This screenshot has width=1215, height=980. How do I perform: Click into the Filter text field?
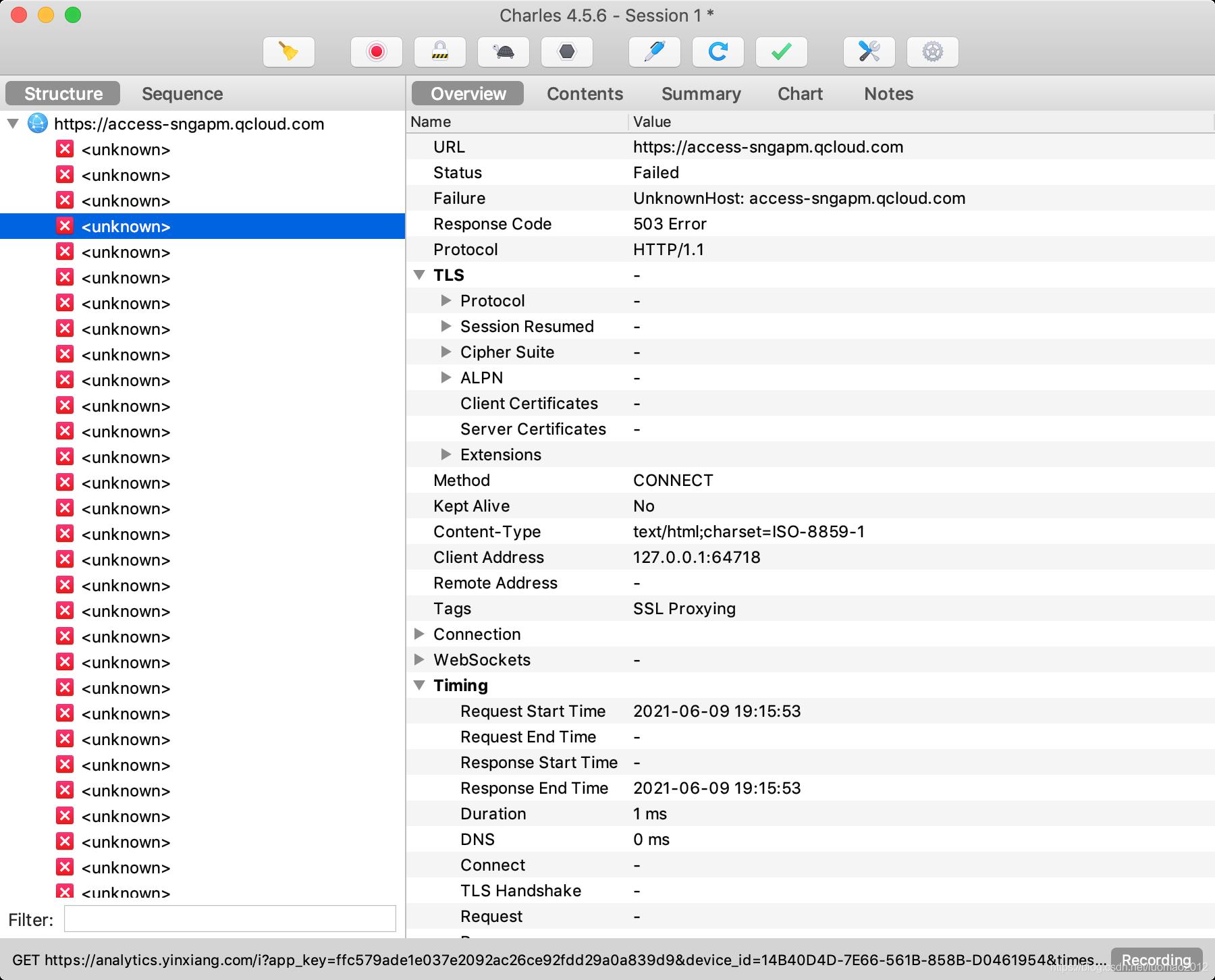point(230,919)
